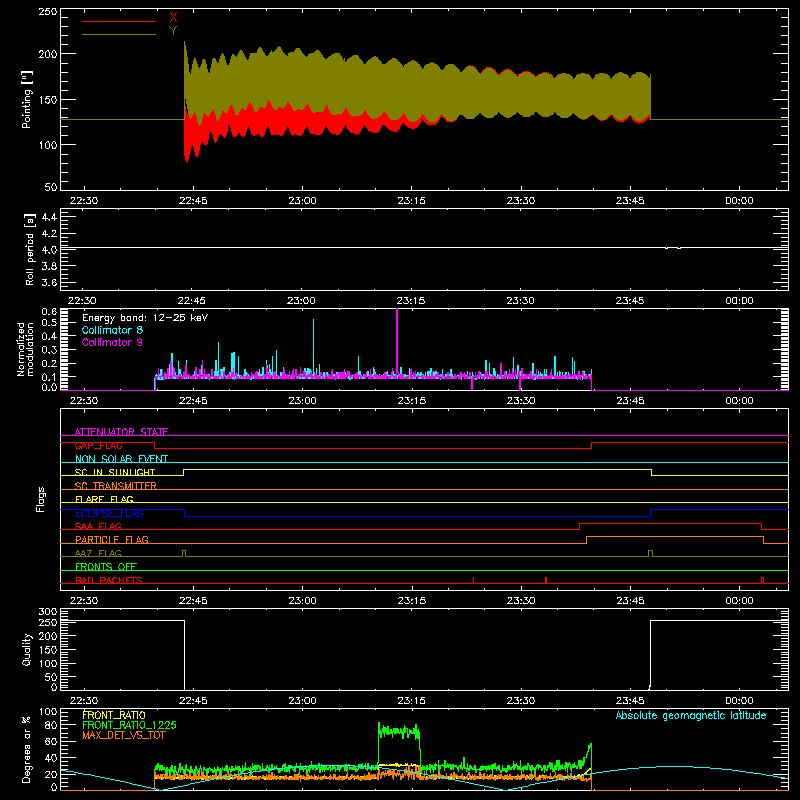Click the '300' tick on Quality axis
The height and width of the screenshot is (800, 800).
pos(48,612)
